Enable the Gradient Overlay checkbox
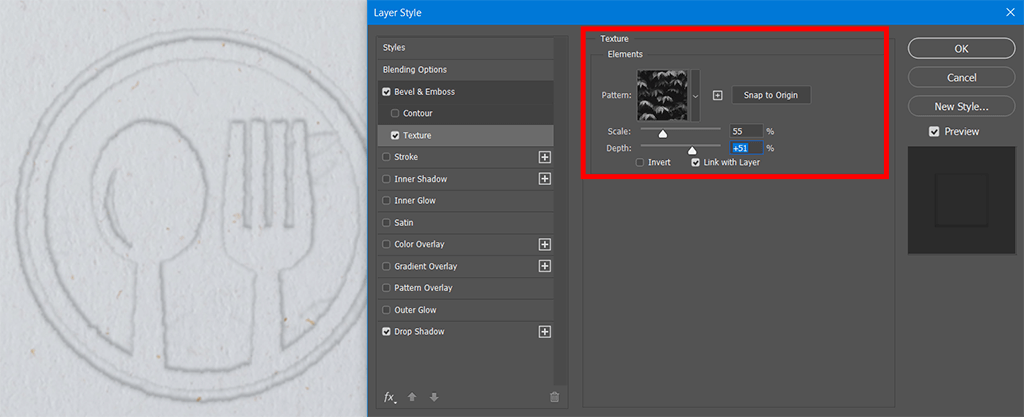Image resolution: width=1024 pixels, height=417 pixels. [x=387, y=266]
